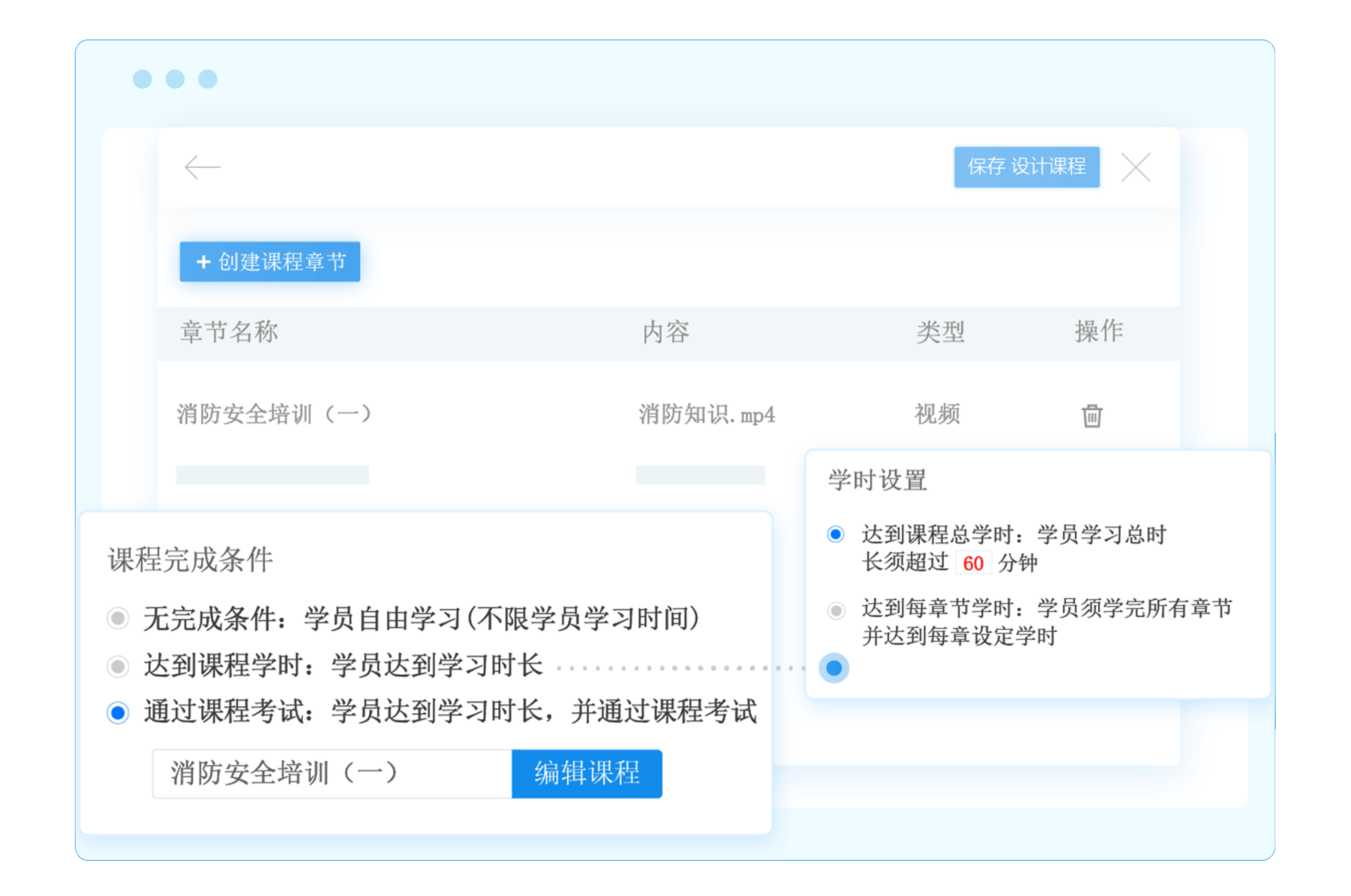
Task: Click the third light blue window dot
Action: (208, 79)
